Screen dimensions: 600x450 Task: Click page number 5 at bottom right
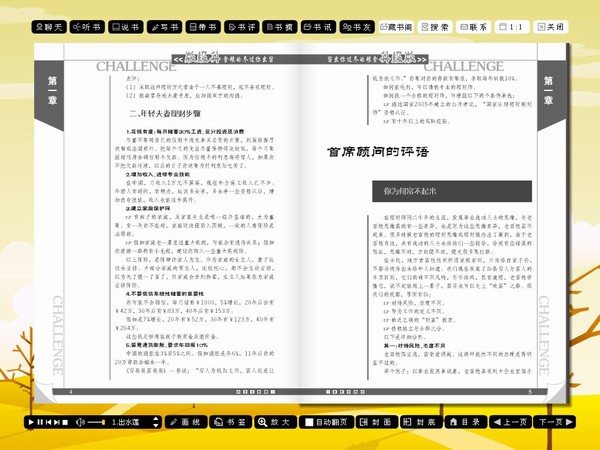530,392
